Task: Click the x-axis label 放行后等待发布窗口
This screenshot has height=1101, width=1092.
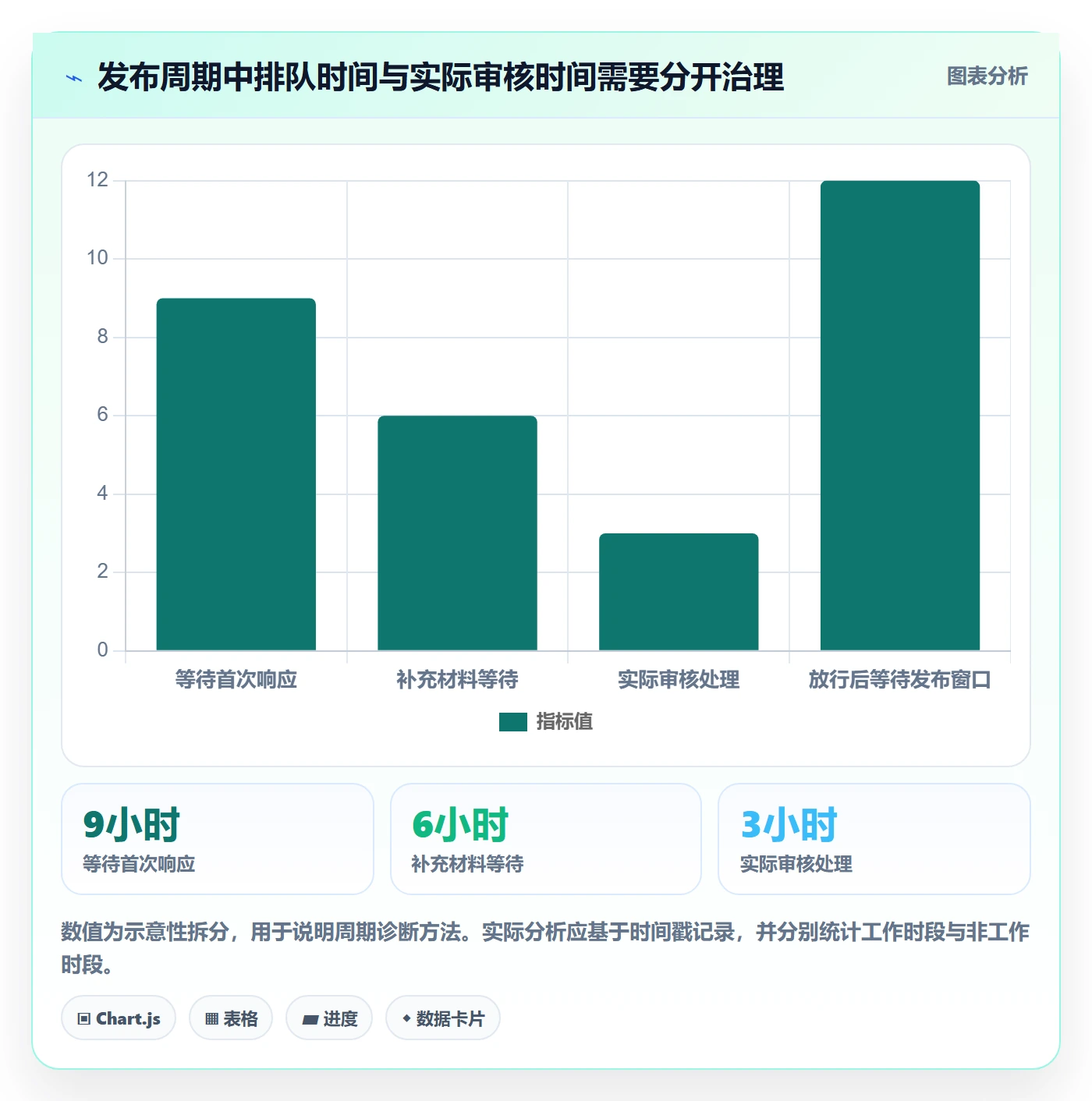Action: [900, 680]
